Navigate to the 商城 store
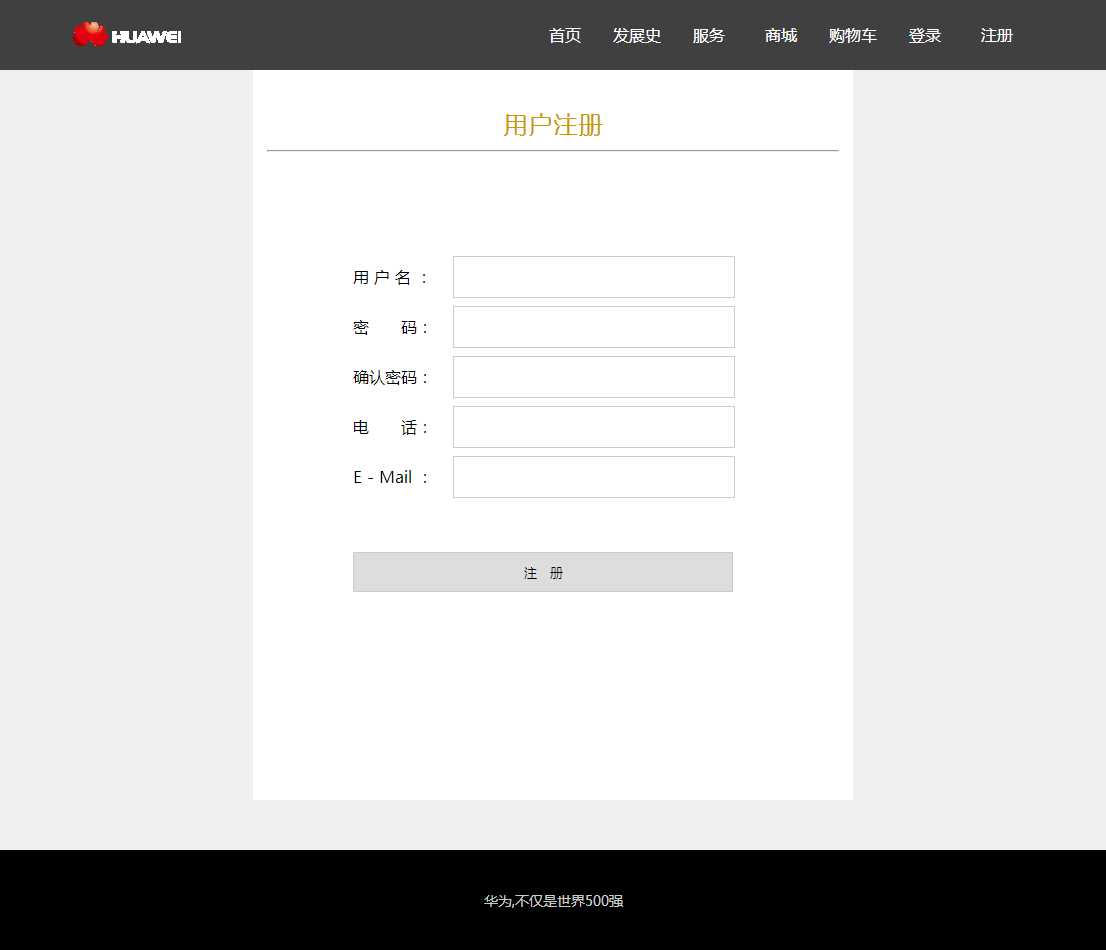The image size is (1106, 950). pyautogui.click(x=781, y=36)
